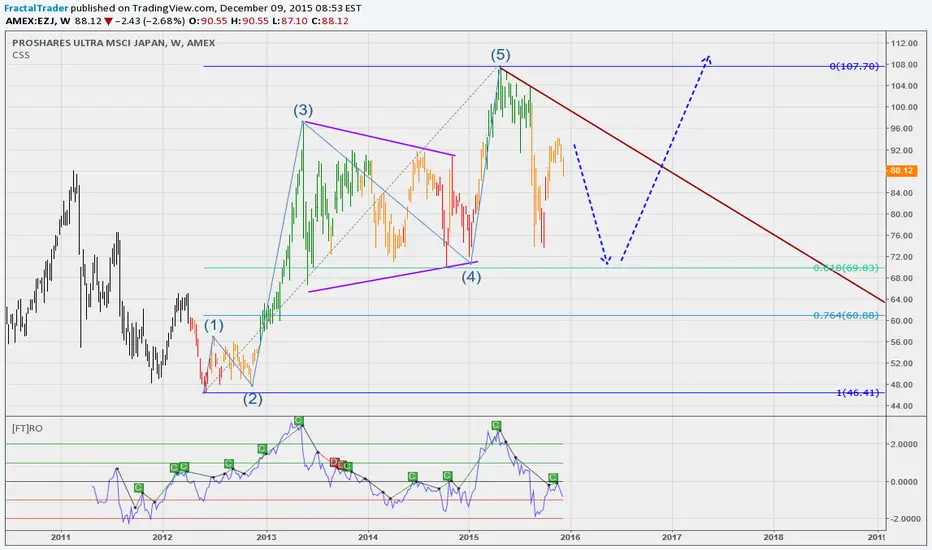
Task: Click the 0.0000 oscillator scale label
Action: coord(904,482)
